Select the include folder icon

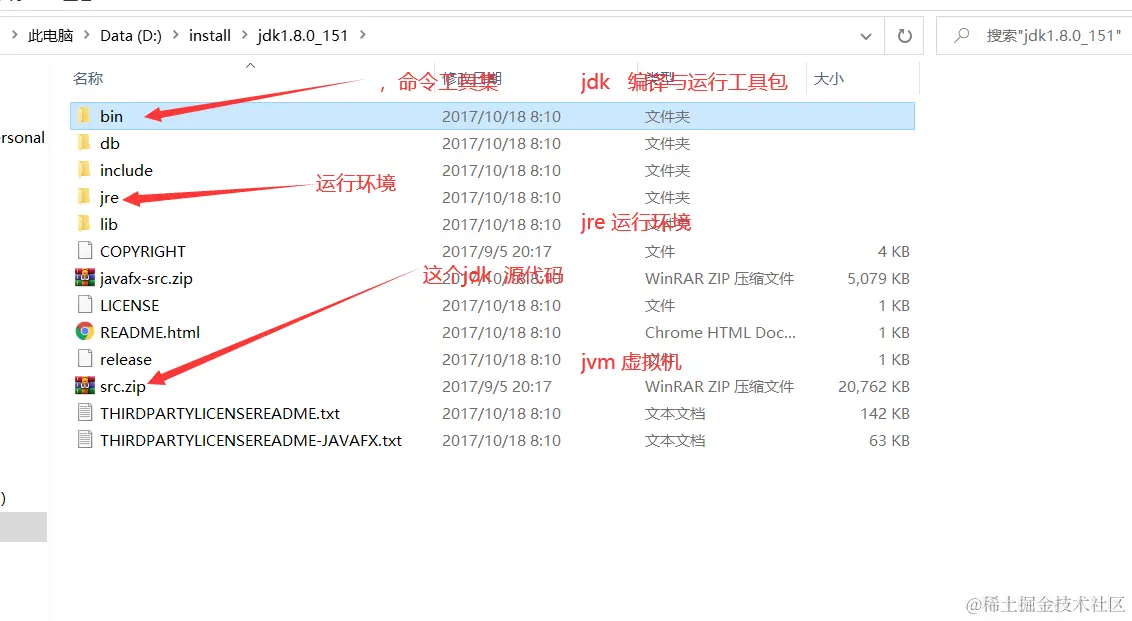pos(84,170)
